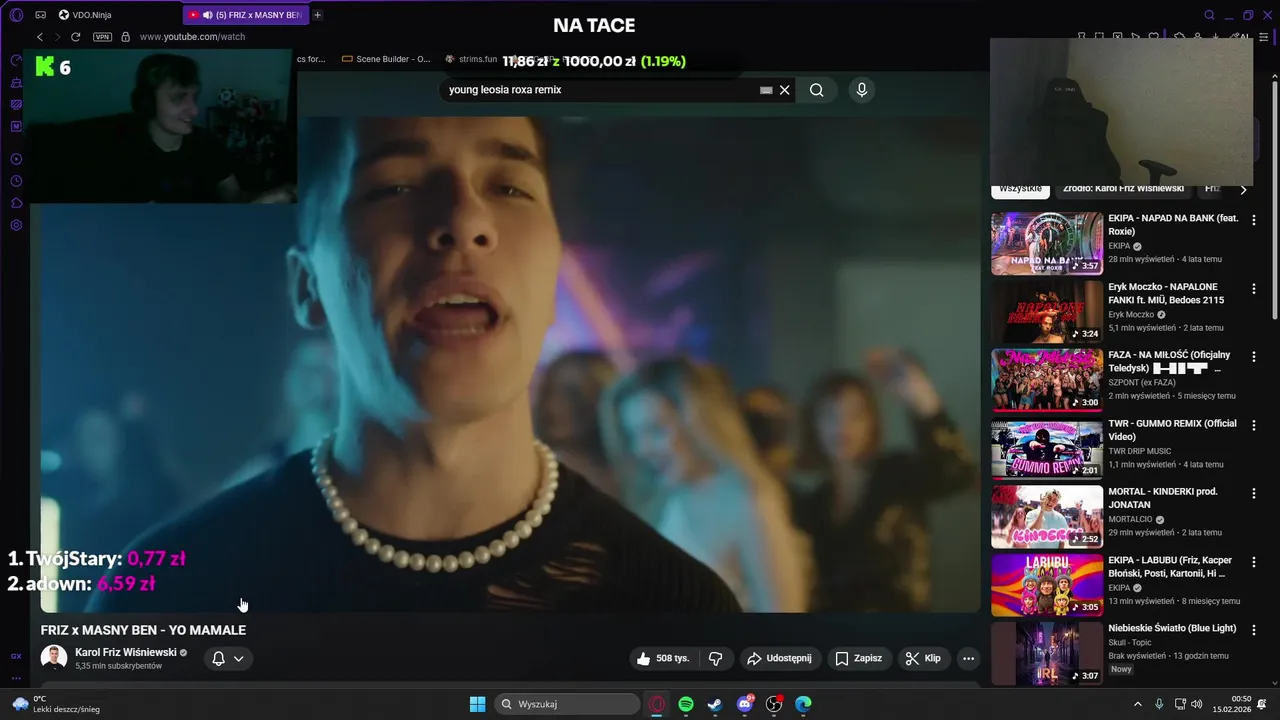Dislike the video with thumbs down

tap(715, 658)
